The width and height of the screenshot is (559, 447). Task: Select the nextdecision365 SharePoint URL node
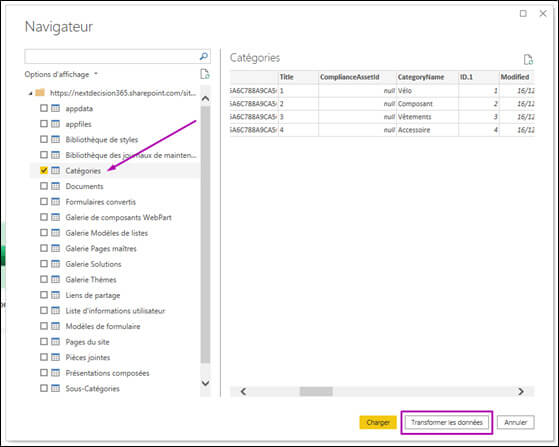[123, 93]
